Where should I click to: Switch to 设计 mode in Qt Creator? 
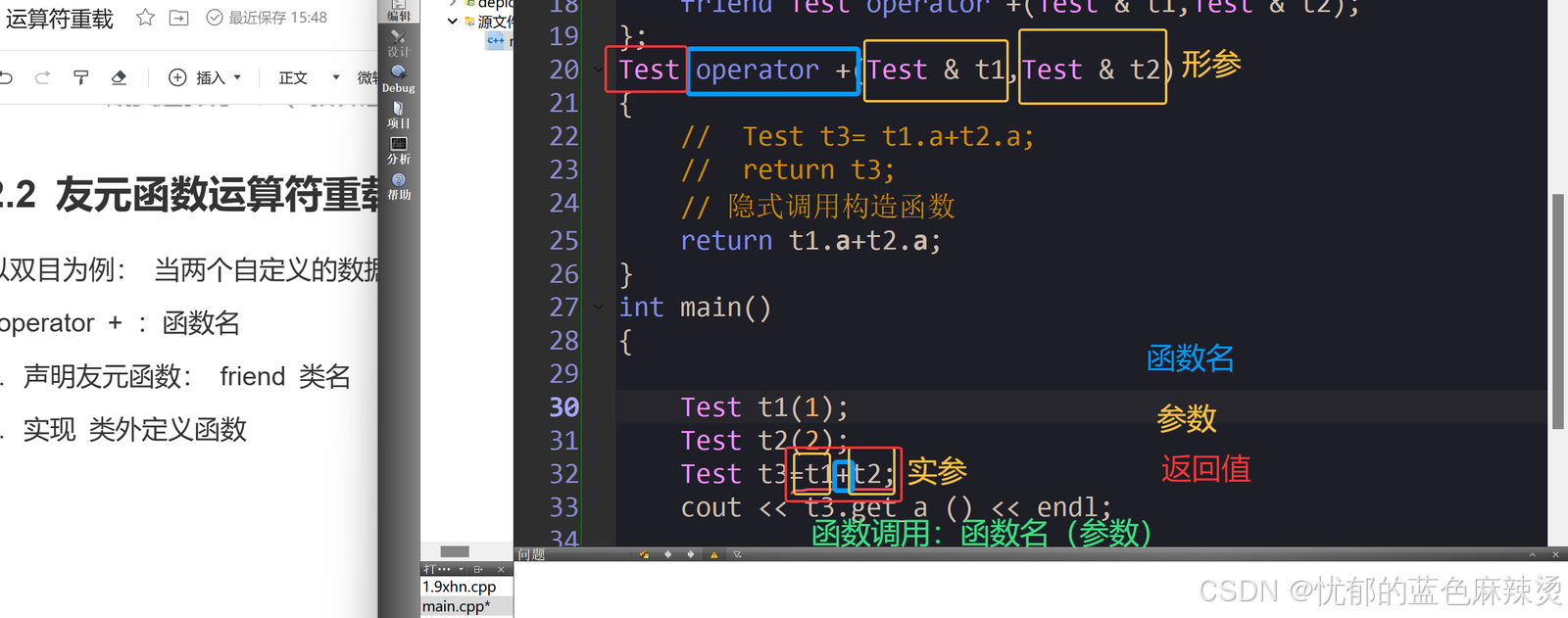[399, 43]
